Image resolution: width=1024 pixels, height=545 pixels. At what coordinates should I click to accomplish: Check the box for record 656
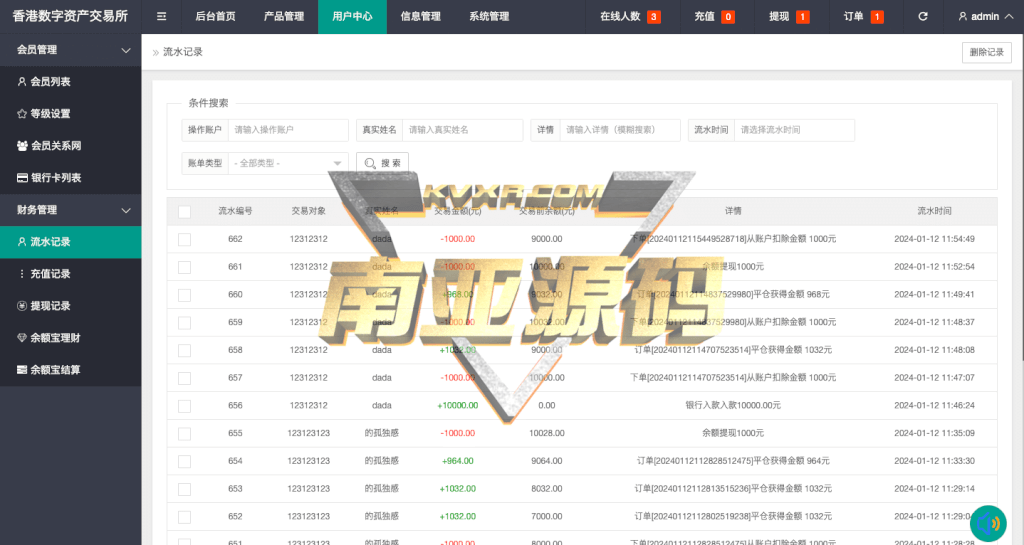(184, 406)
